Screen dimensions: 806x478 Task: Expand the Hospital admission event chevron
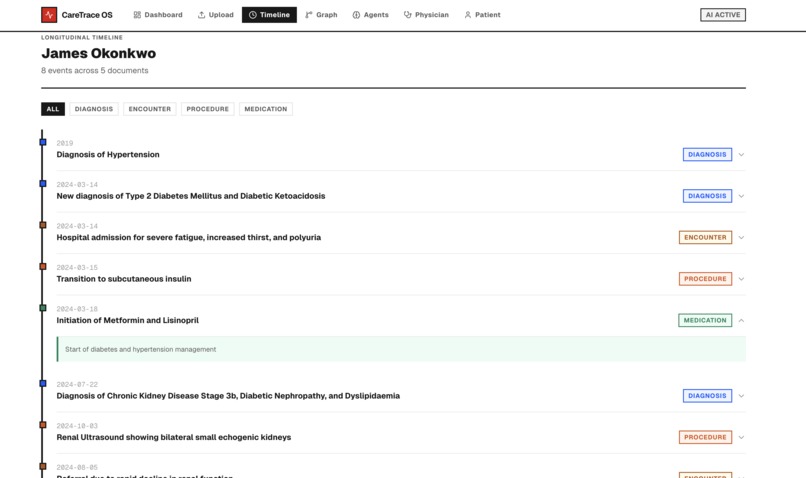[741, 237]
